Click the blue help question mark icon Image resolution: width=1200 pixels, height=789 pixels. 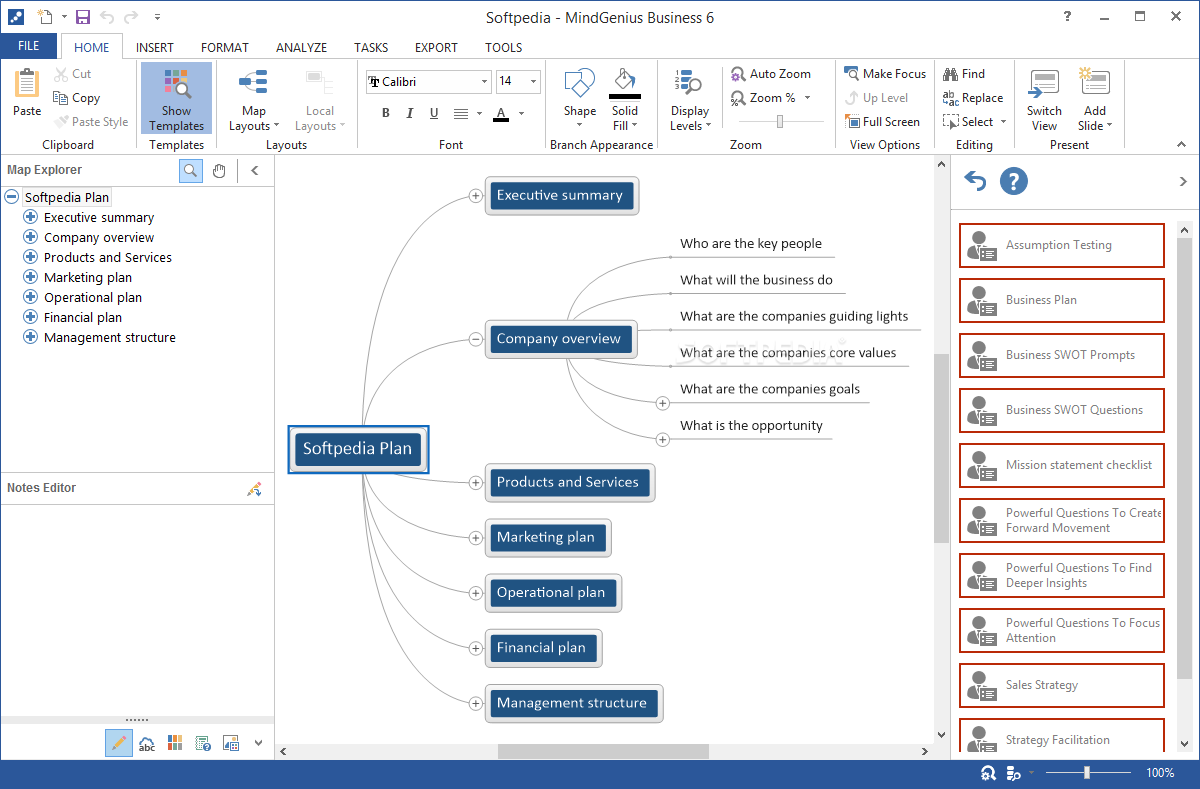click(x=1013, y=181)
